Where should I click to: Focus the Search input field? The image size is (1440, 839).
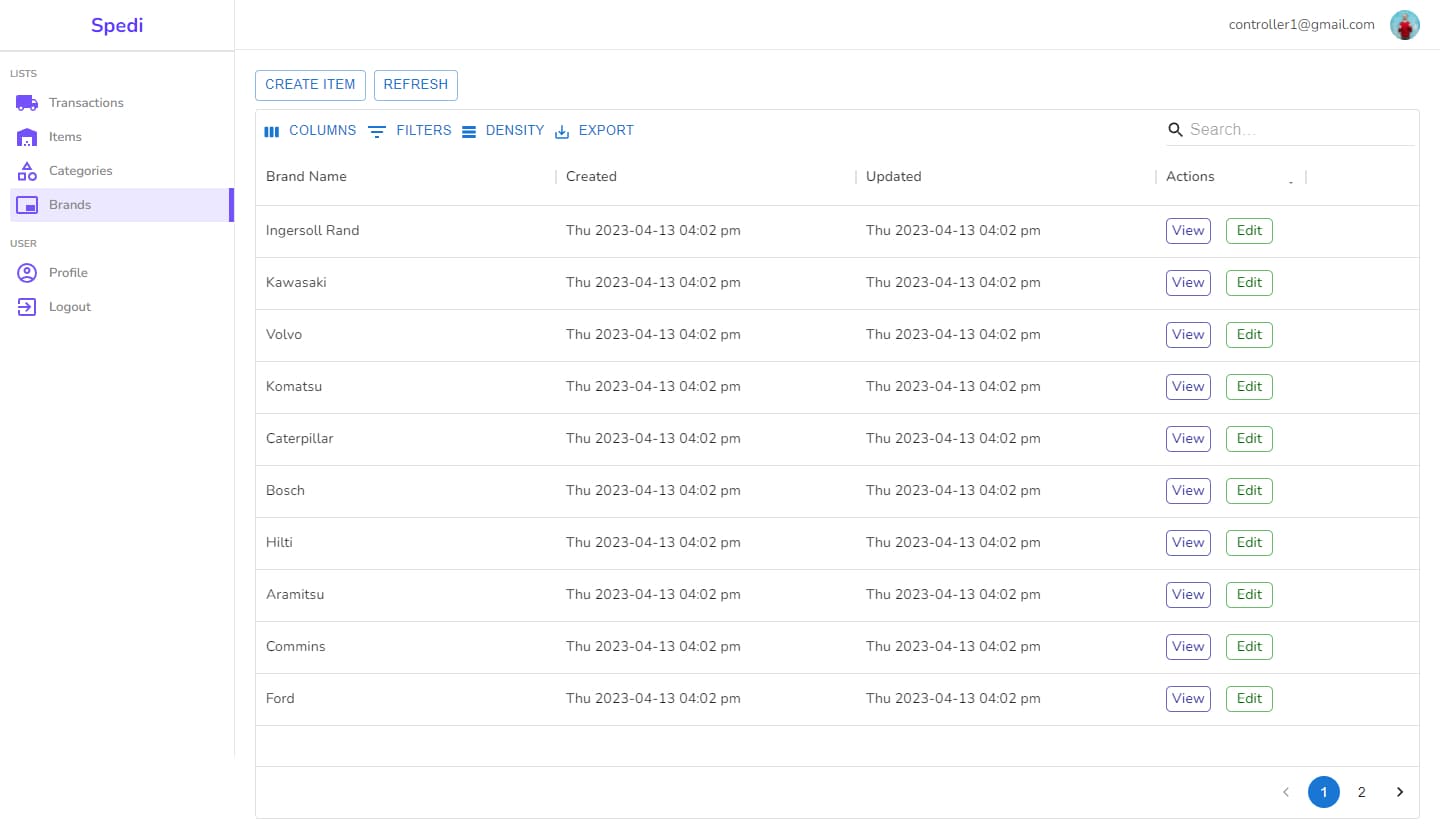pyautogui.click(x=1300, y=130)
